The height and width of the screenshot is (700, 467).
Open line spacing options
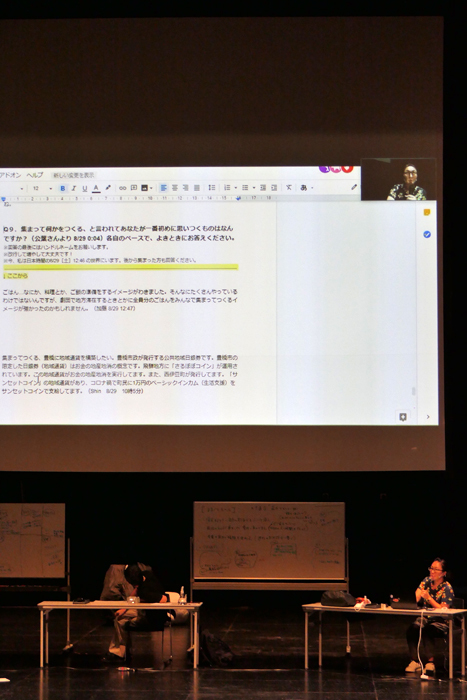[x=212, y=188]
